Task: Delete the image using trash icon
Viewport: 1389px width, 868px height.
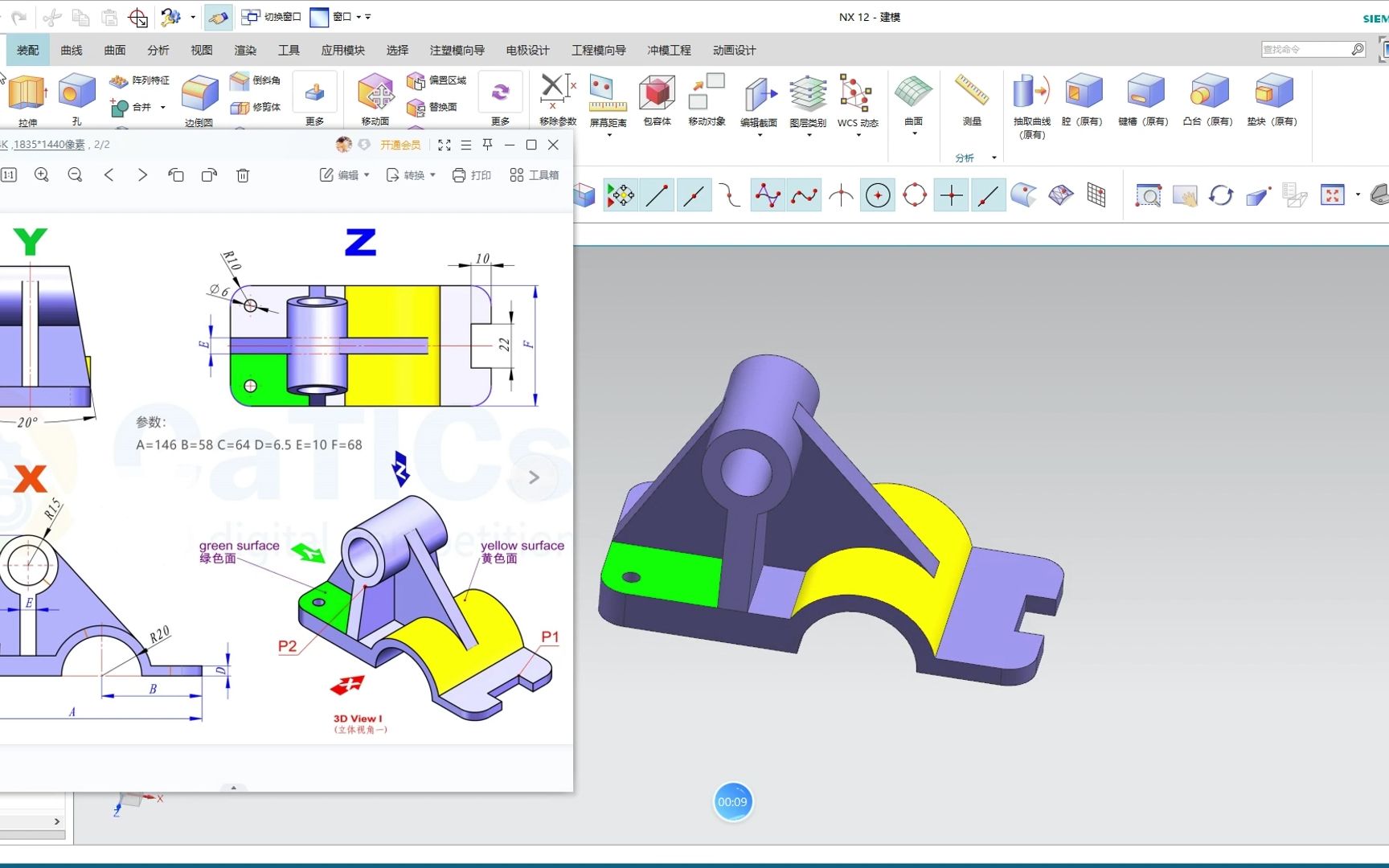Action: (x=243, y=175)
